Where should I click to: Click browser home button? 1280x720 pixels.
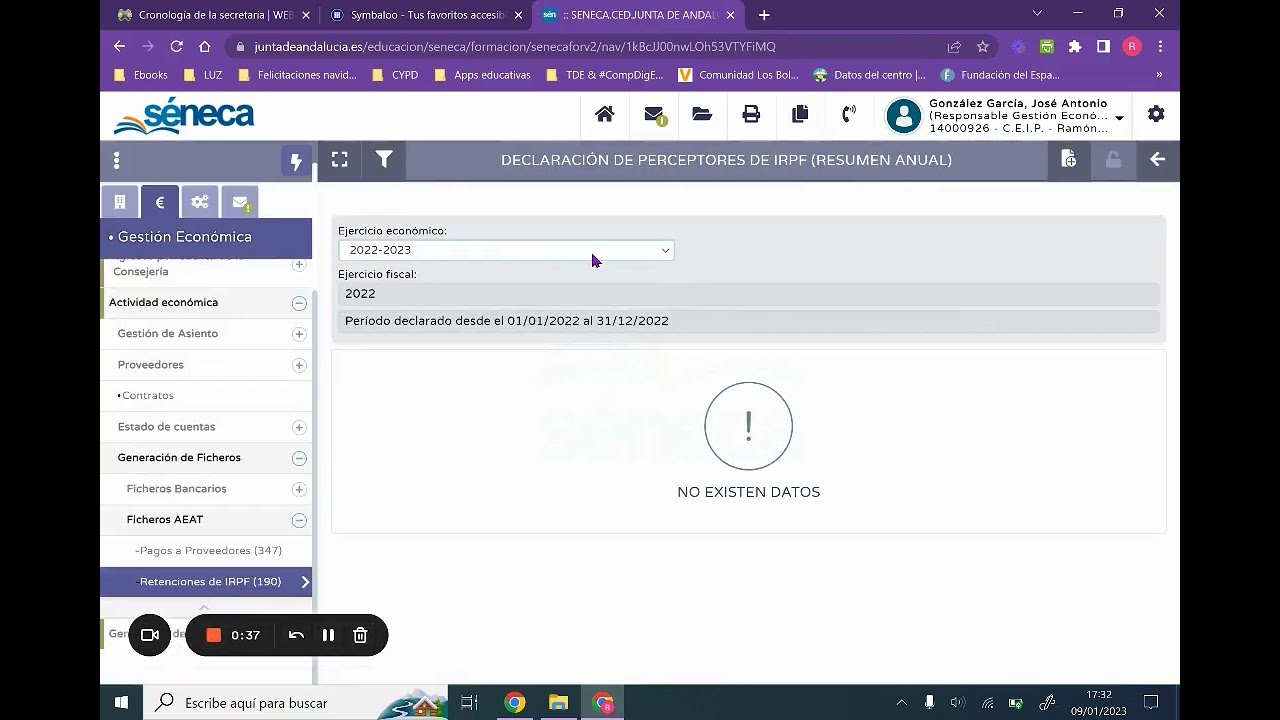point(205,46)
